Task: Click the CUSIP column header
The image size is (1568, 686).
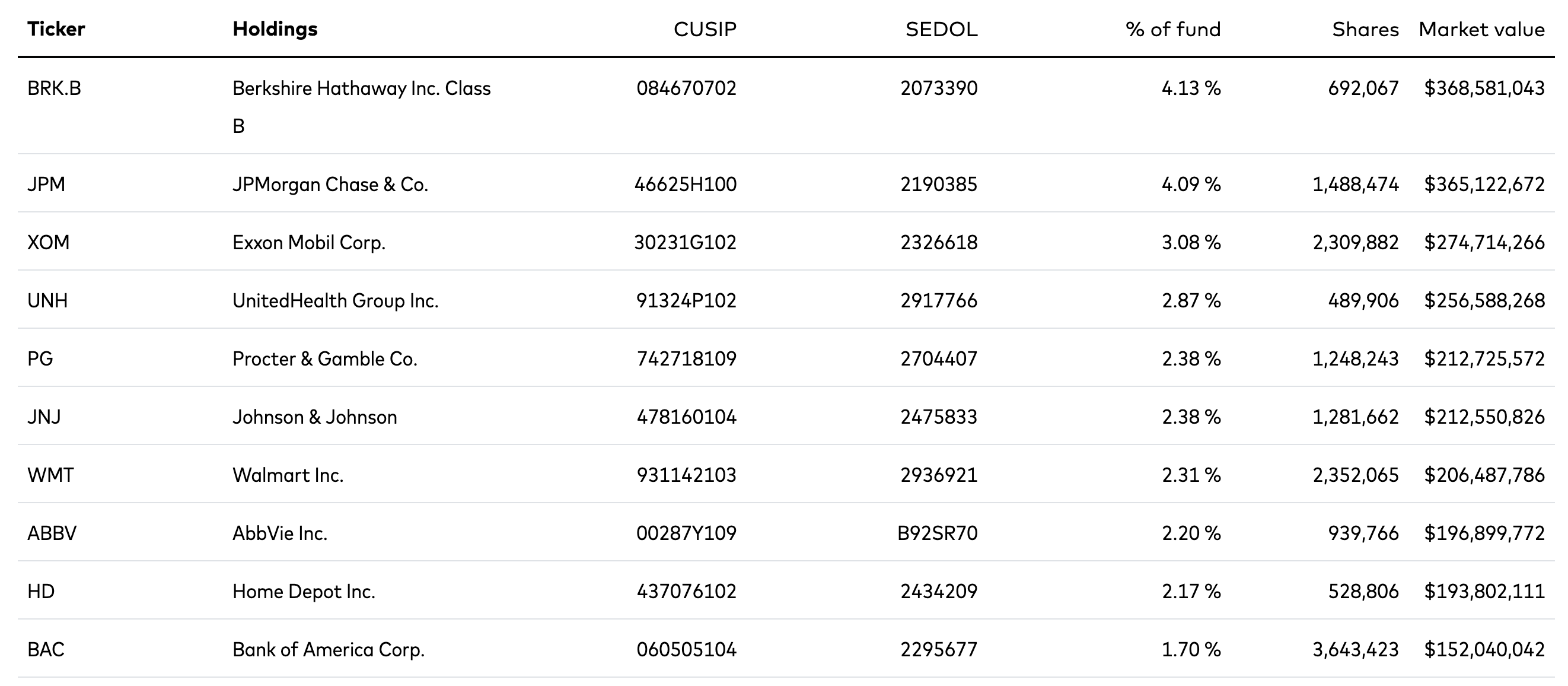Action: point(705,29)
